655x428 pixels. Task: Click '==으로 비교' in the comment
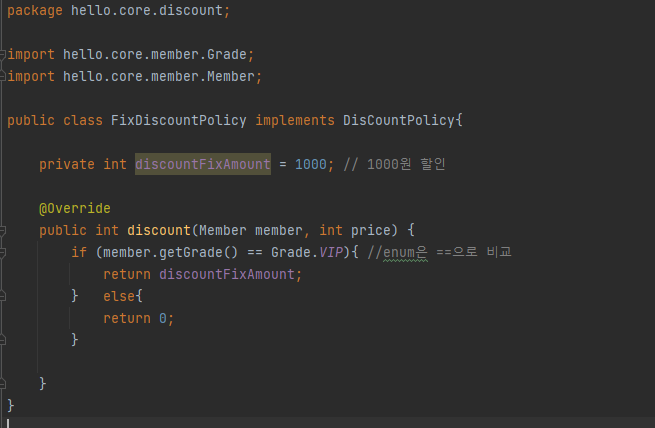pos(474,252)
